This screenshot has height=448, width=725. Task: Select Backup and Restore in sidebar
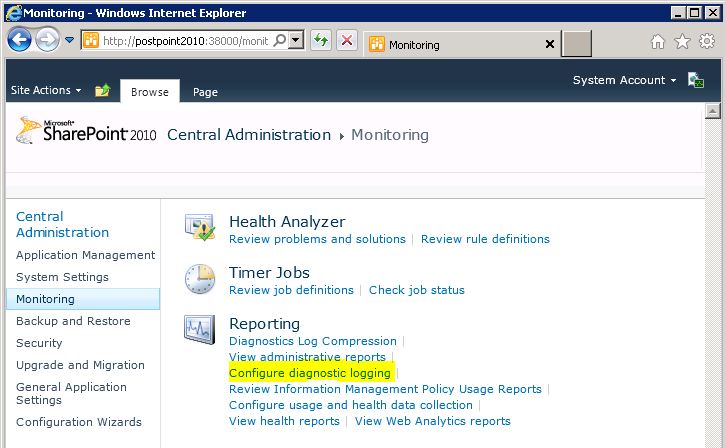pyautogui.click(x=73, y=321)
